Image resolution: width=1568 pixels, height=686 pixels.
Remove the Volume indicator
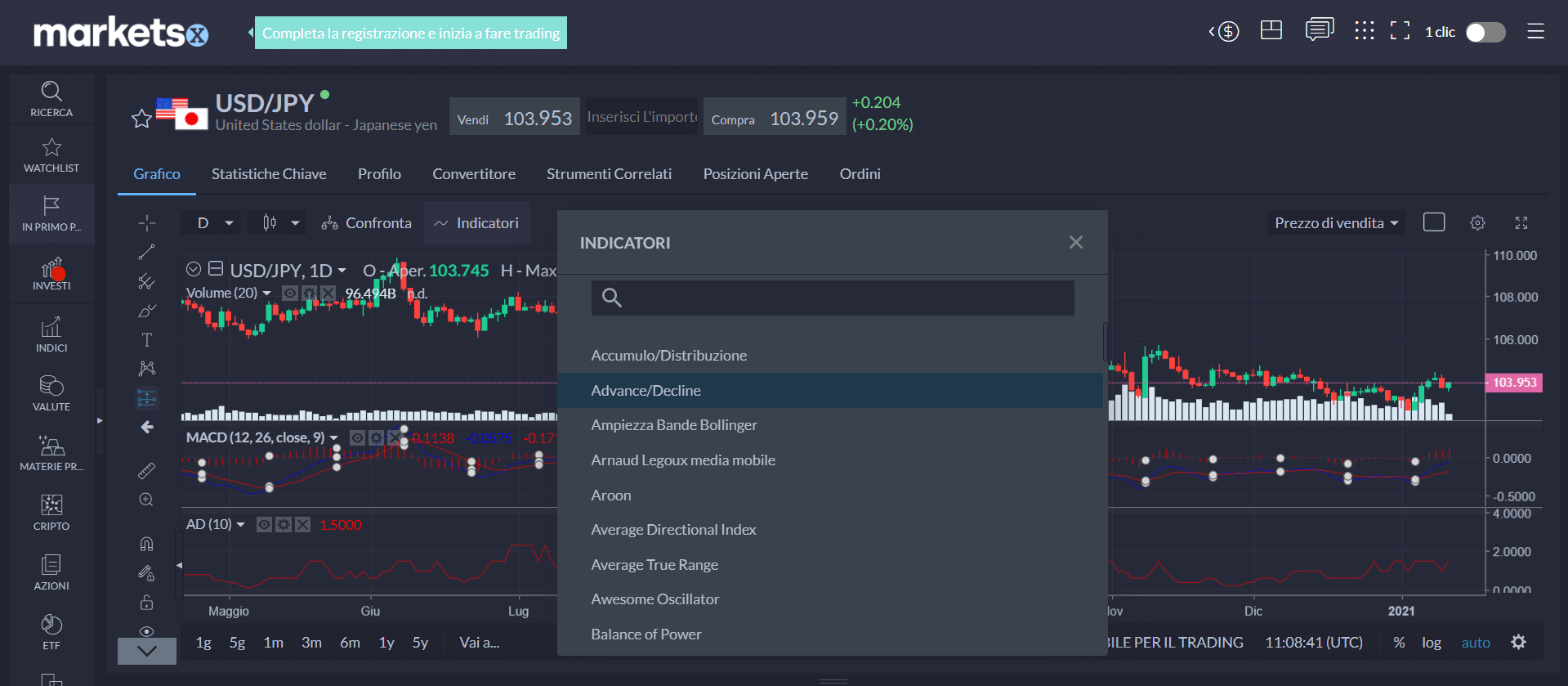(x=328, y=293)
